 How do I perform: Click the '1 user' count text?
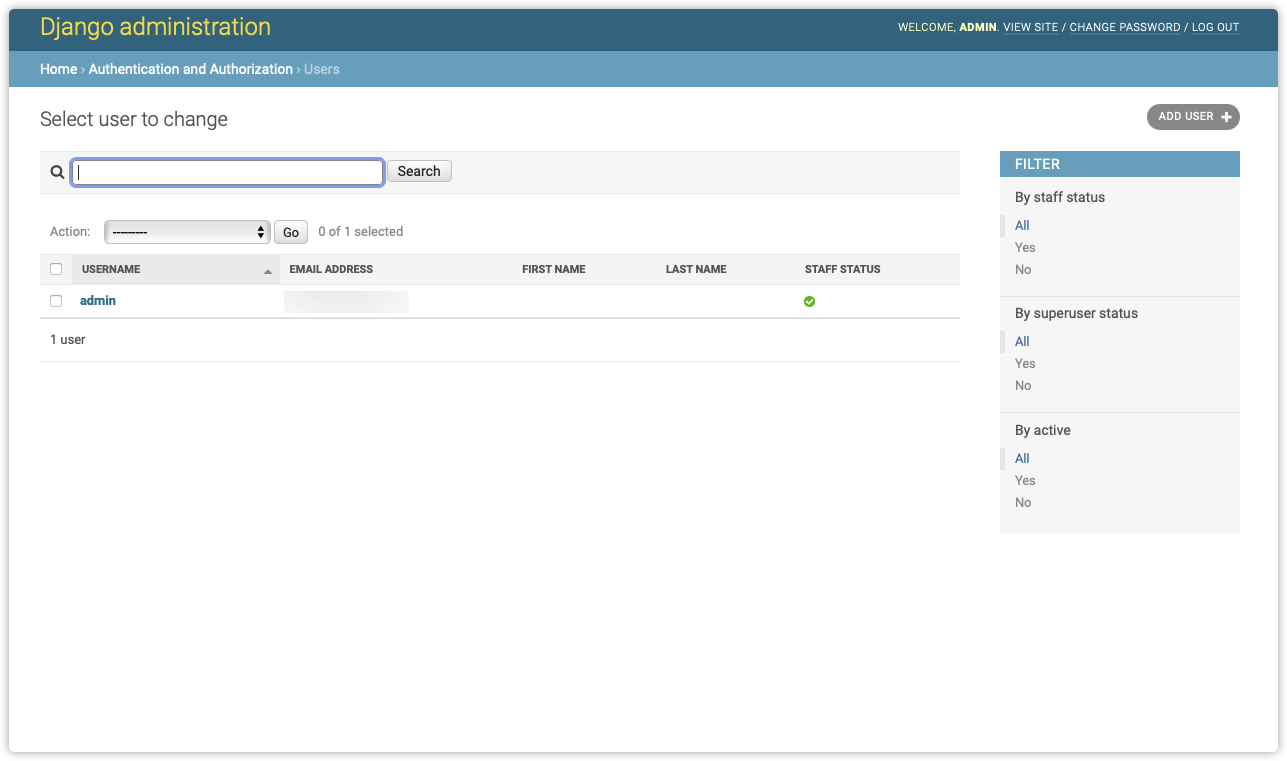coord(68,340)
